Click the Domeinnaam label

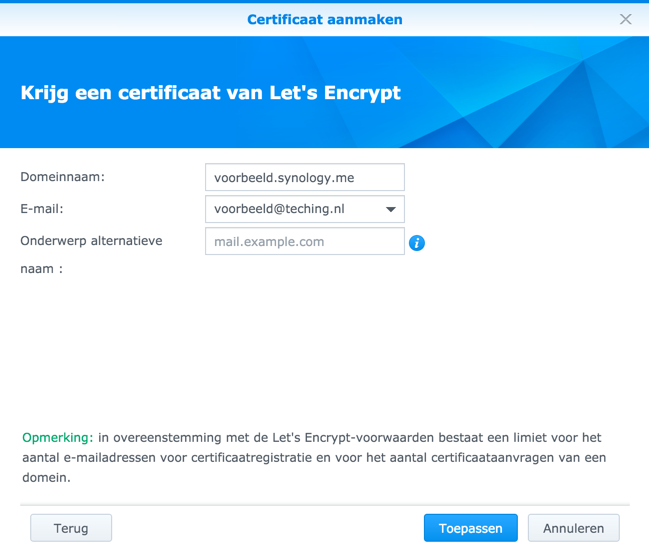(x=63, y=177)
